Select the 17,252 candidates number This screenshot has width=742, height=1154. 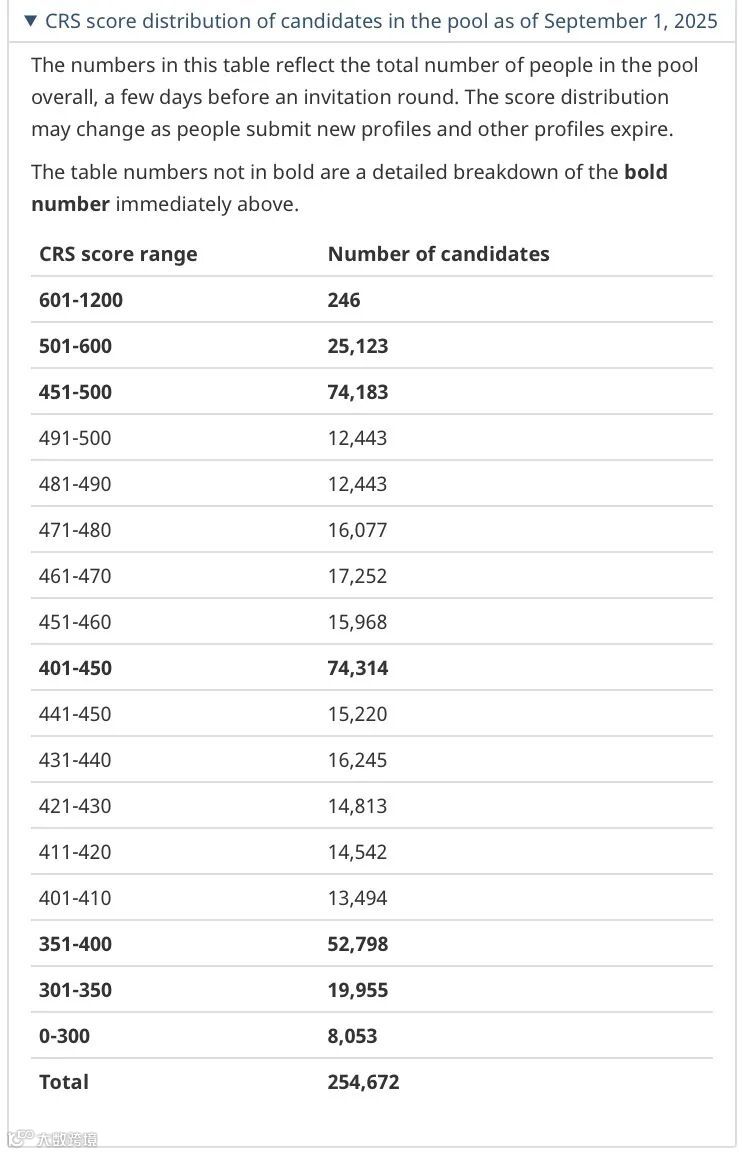point(357,576)
